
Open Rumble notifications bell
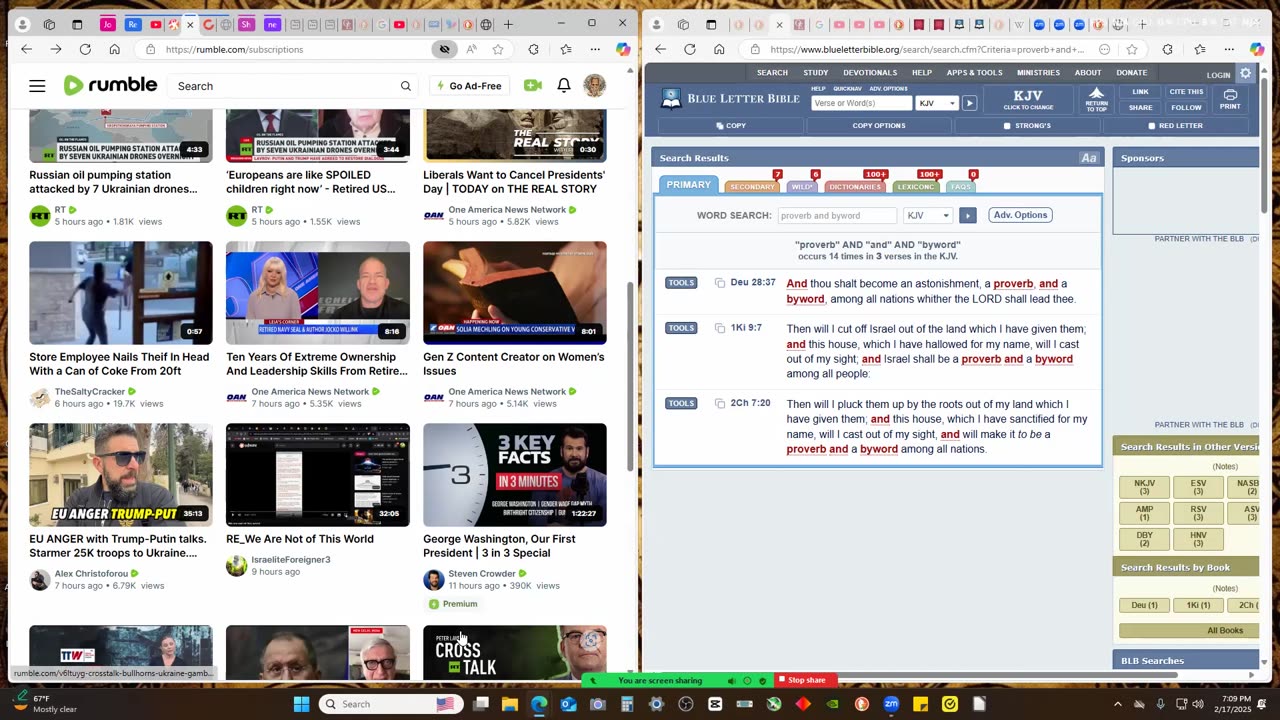564,86
